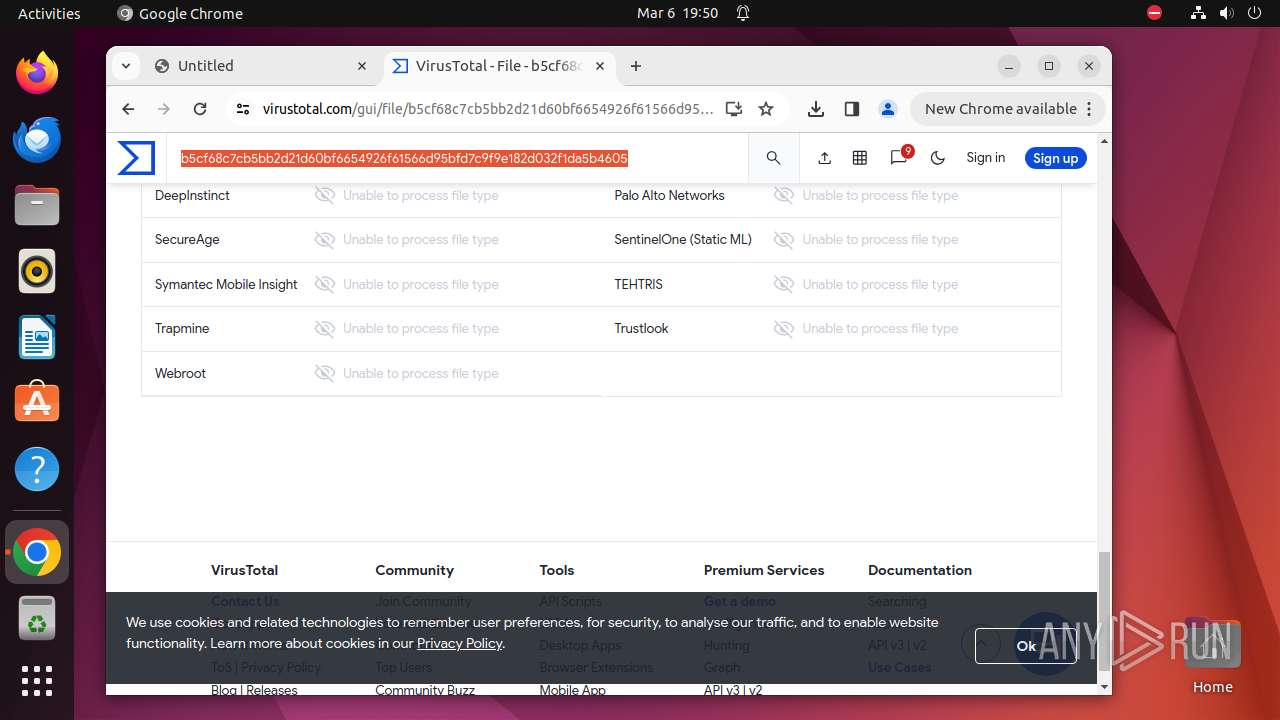Viewport: 1280px width, 720px height.
Task: Click the install app icon in address bar
Action: click(x=734, y=109)
